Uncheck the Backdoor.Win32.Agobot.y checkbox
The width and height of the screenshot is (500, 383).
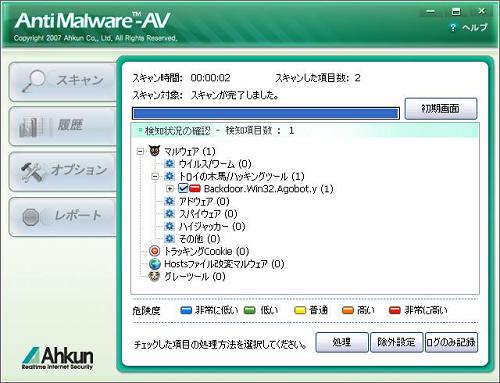(x=183, y=188)
